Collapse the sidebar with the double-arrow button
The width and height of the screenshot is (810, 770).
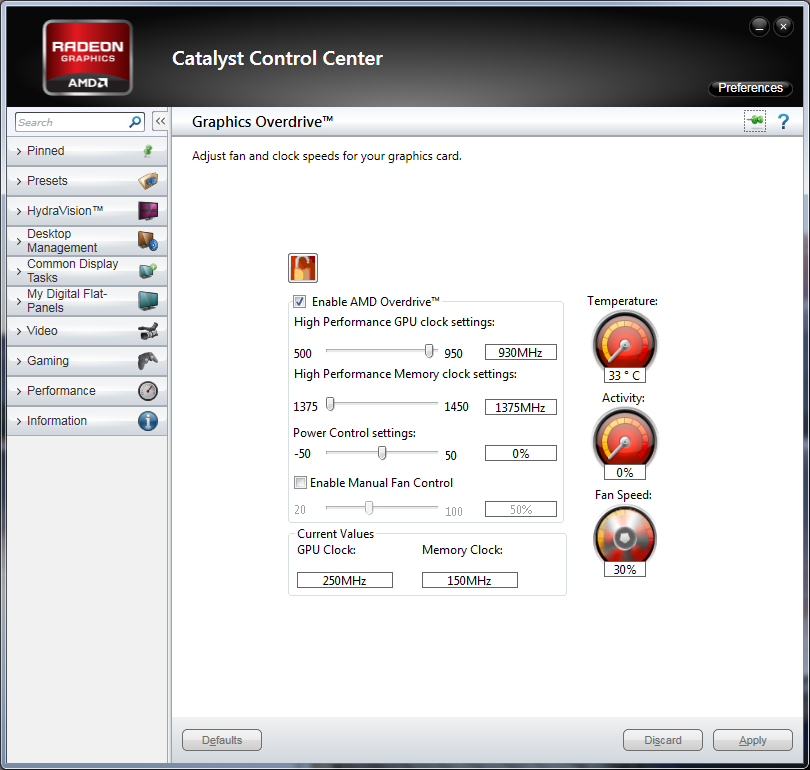(x=160, y=121)
